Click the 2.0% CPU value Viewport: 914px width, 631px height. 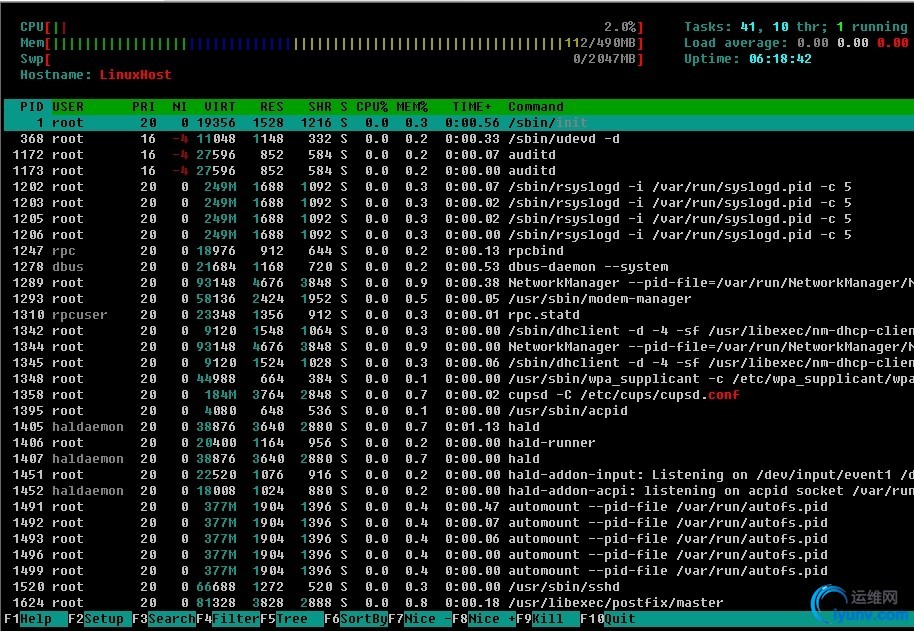(620, 27)
